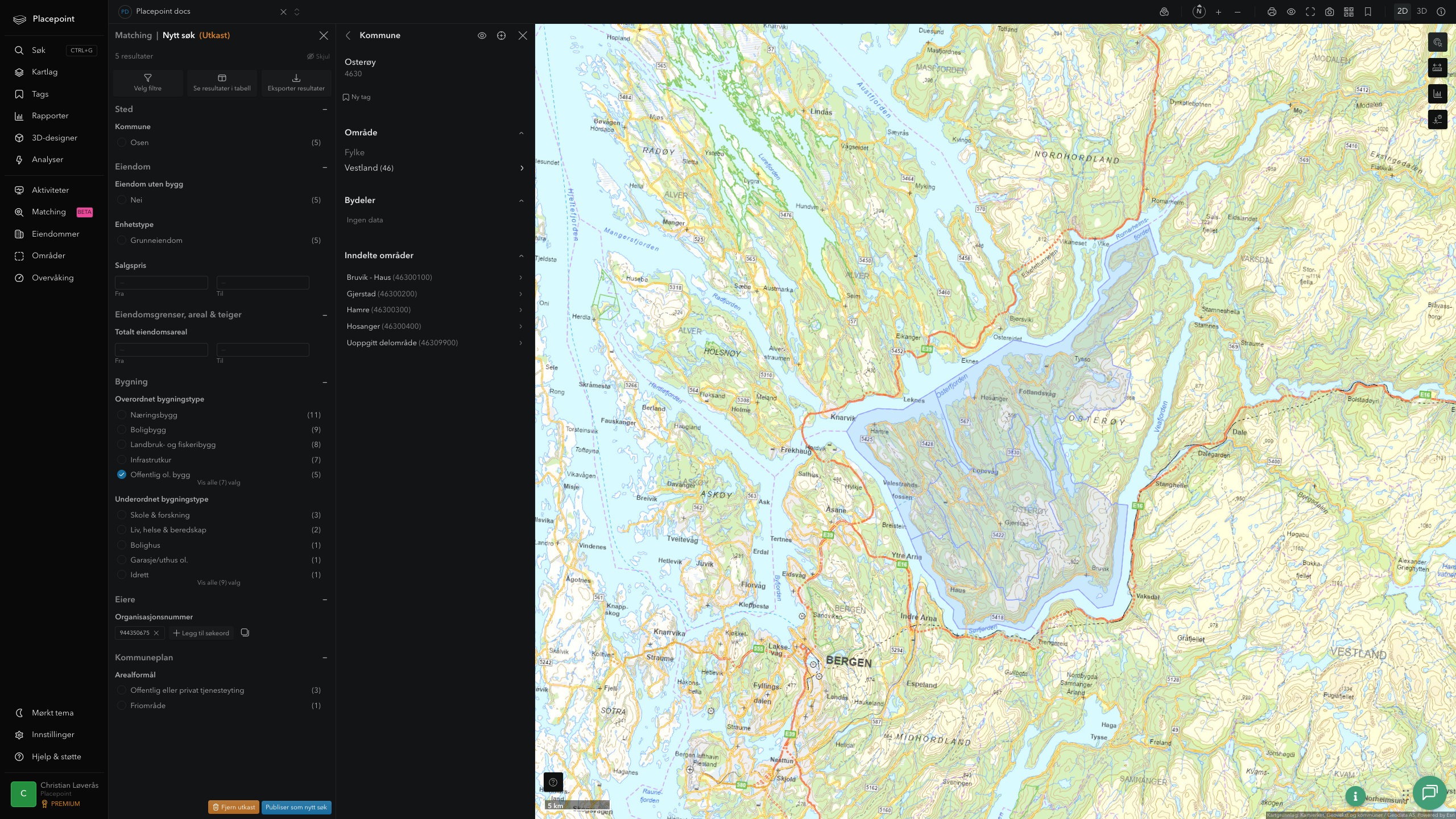Open 3D-designer in the sidebar

point(55,138)
